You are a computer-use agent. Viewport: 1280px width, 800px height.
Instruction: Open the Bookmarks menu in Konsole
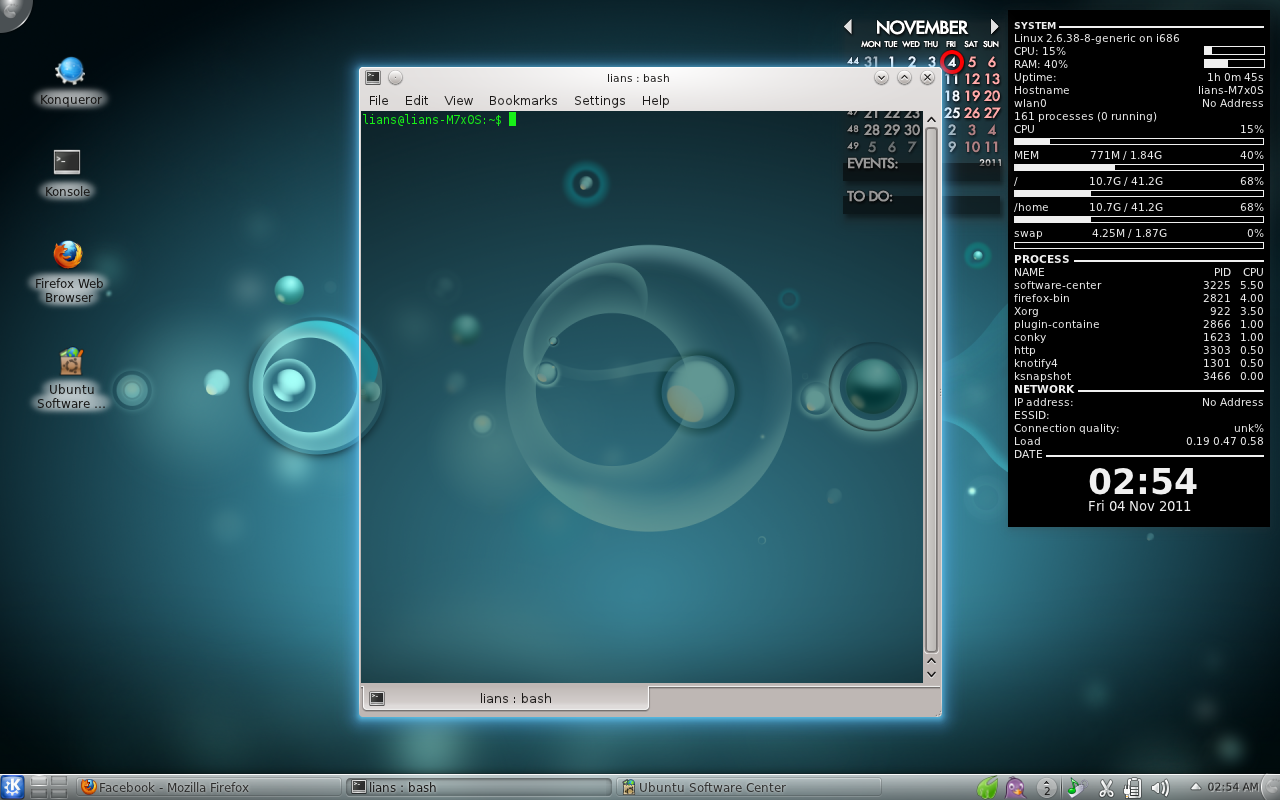(x=523, y=100)
